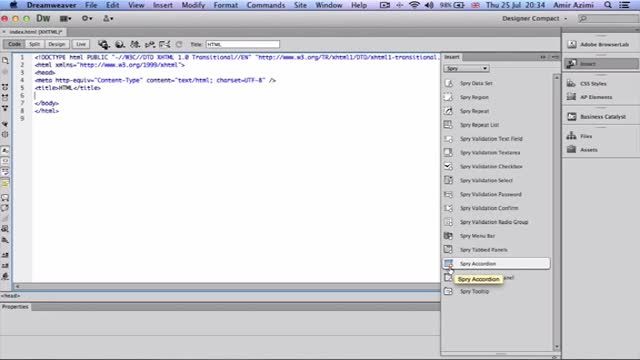
Task: Open the Spry category dropdown
Action: click(466, 69)
